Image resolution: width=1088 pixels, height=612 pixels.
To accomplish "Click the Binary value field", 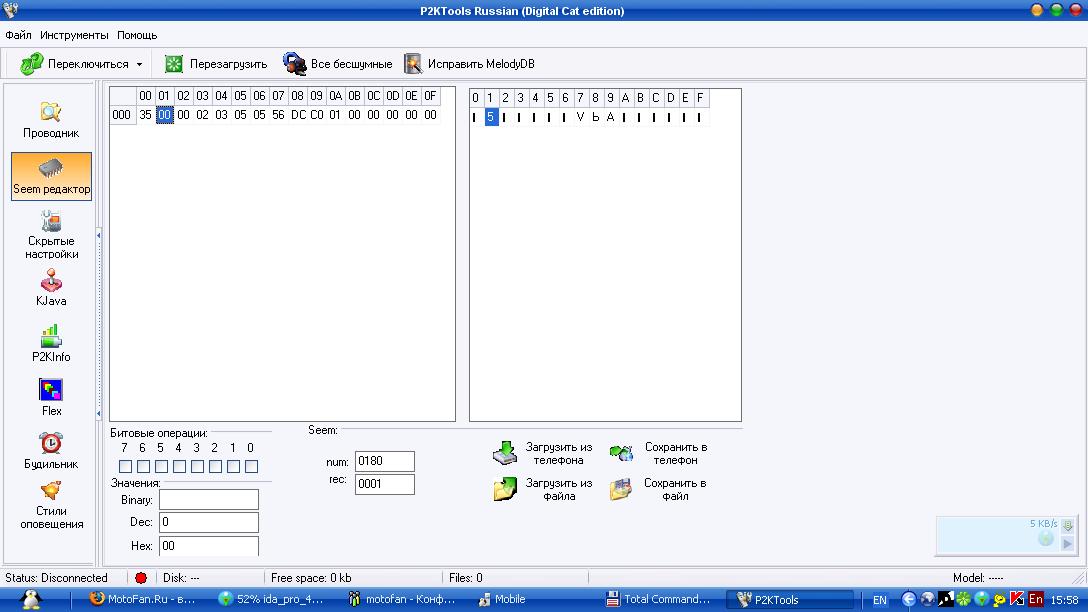I will pos(209,500).
